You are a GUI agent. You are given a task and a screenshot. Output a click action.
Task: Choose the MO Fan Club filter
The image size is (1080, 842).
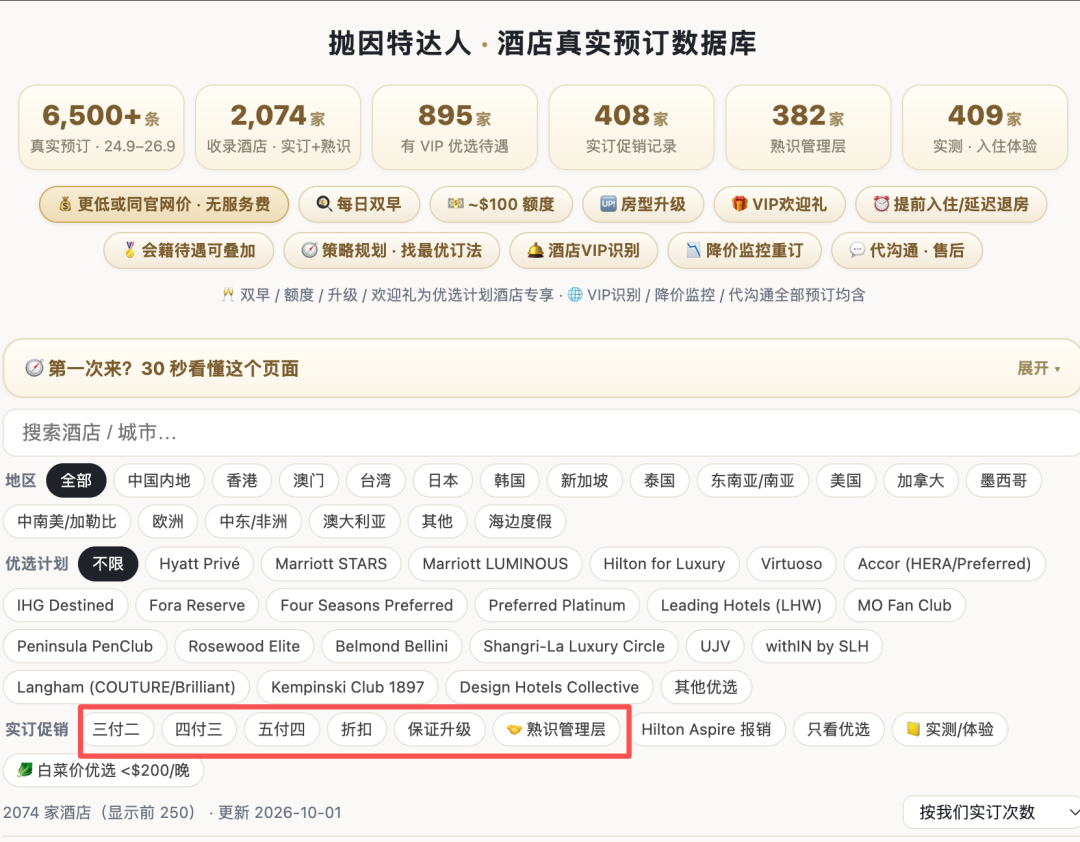pyautogui.click(x=904, y=605)
